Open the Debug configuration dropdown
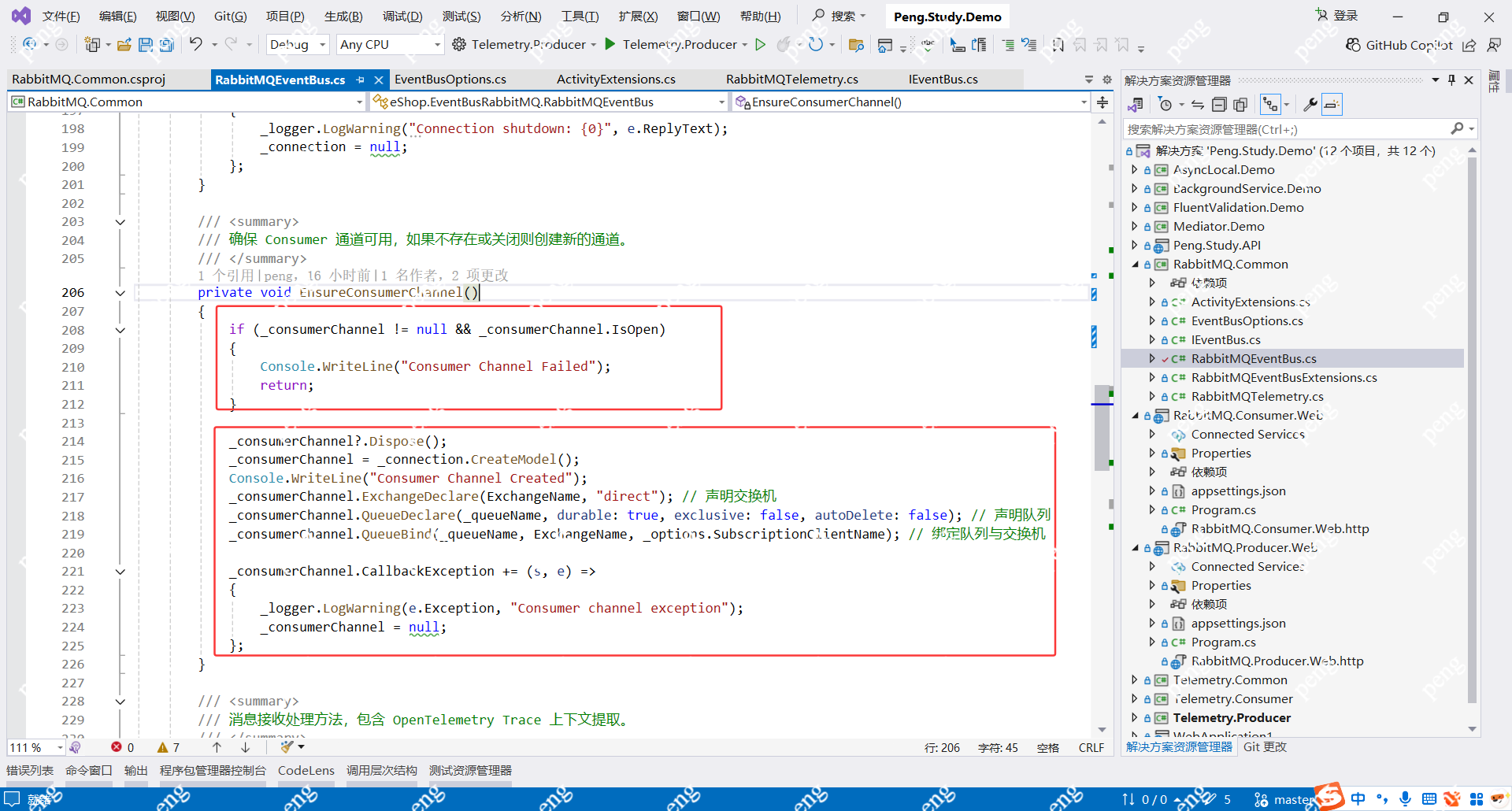Screen dimensions: 1512x811 (x=298, y=45)
